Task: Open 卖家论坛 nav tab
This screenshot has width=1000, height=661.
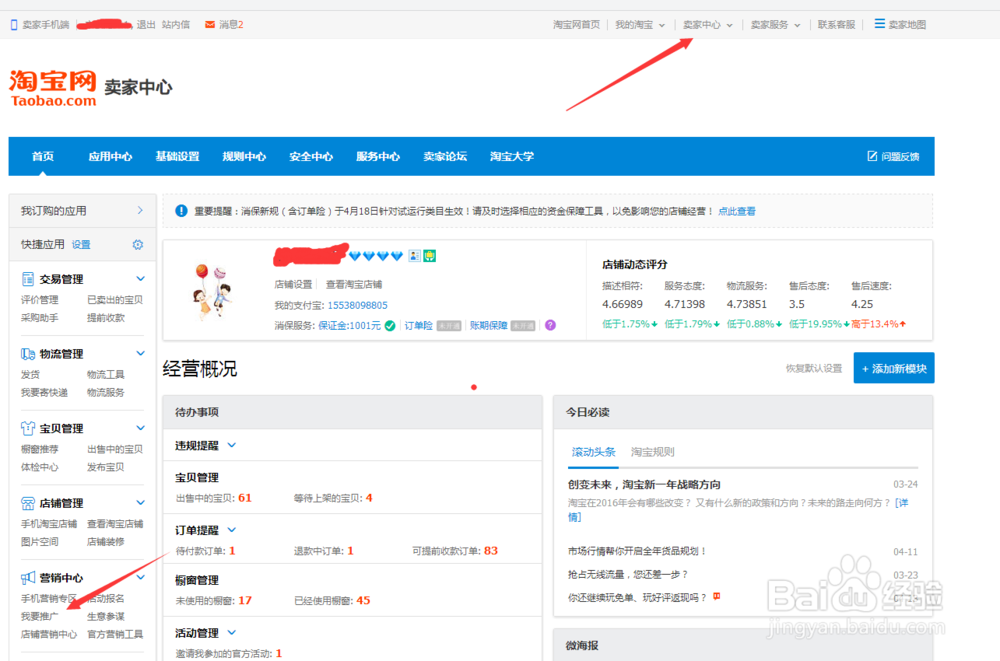Action: point(445,156)
